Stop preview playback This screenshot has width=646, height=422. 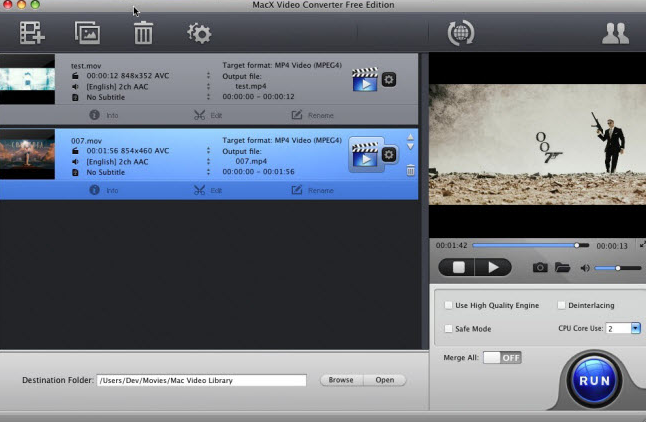click(x=457, y=267)
